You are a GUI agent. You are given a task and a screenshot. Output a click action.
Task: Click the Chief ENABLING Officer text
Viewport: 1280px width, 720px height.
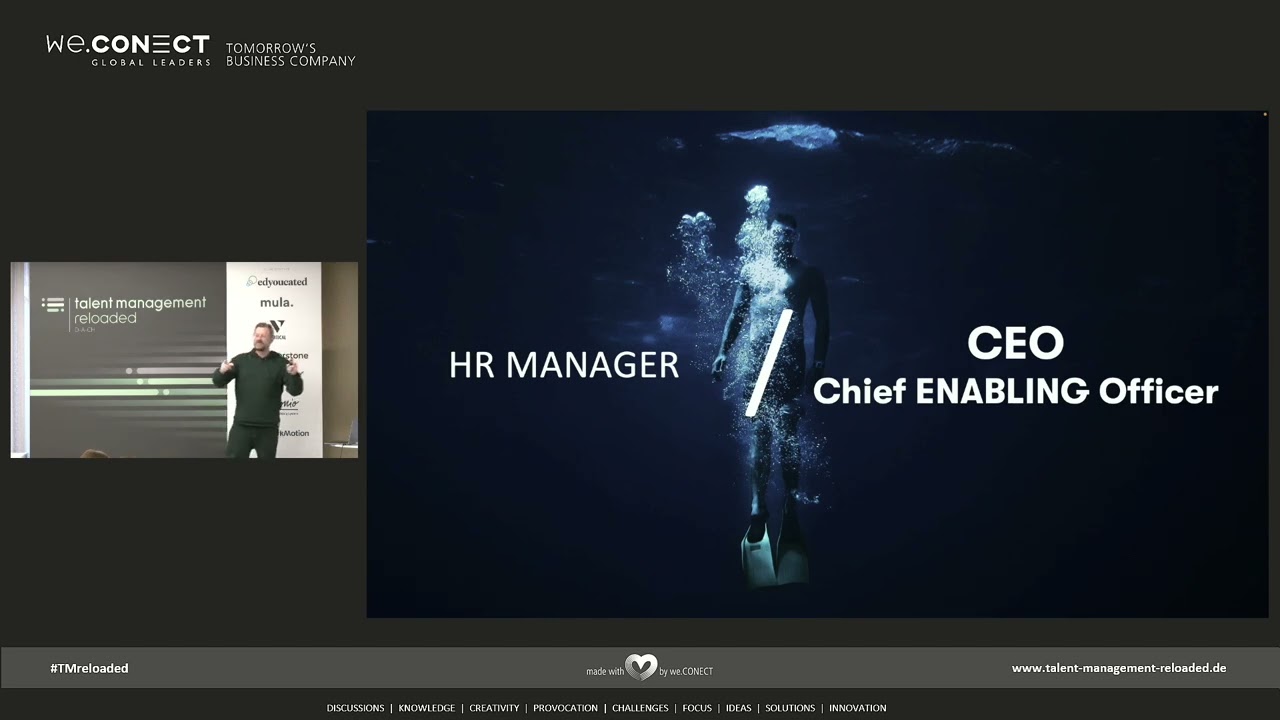point(1015,391)
